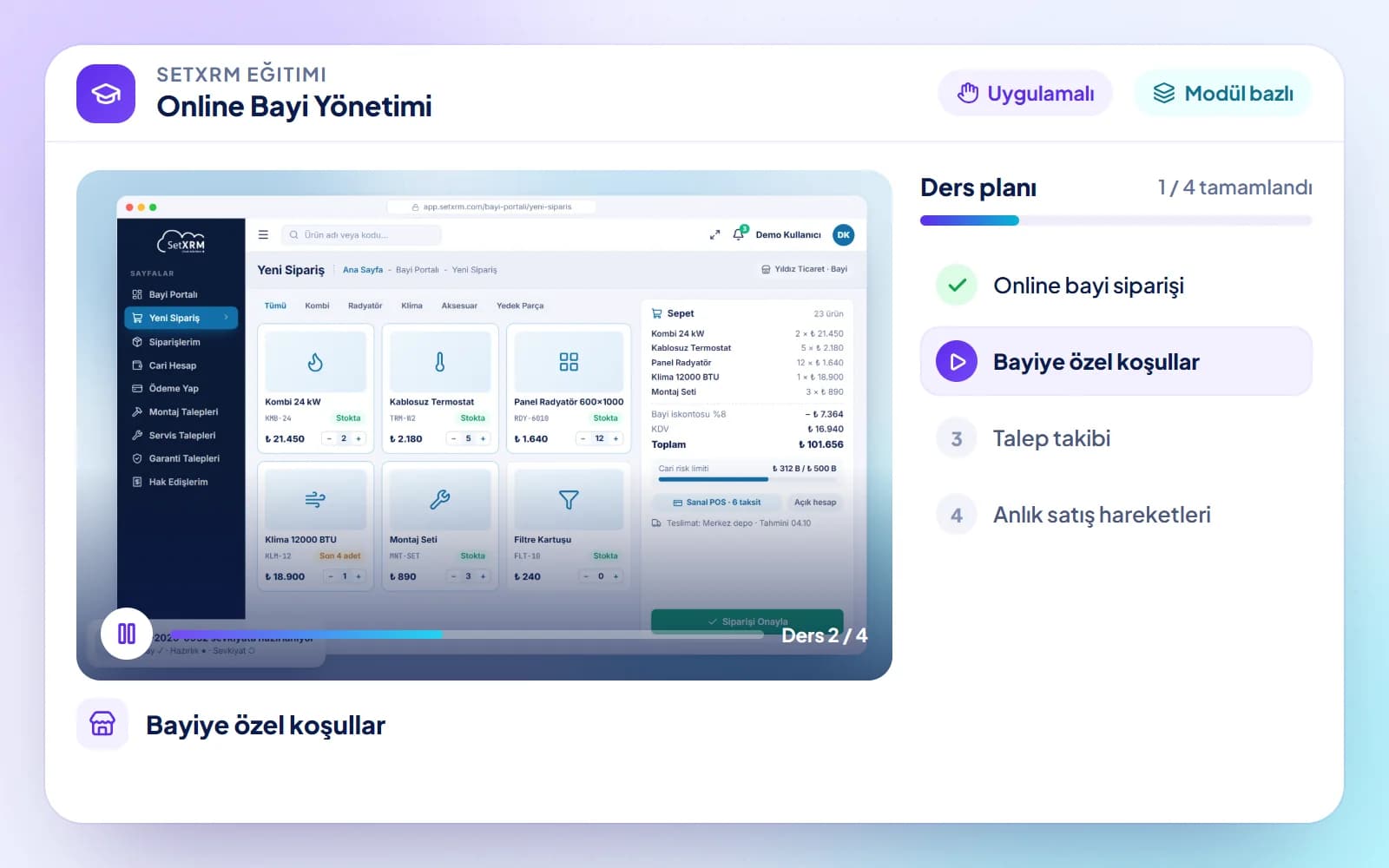
Task: Click the notification bell icon
Action: tap(739, 234)
